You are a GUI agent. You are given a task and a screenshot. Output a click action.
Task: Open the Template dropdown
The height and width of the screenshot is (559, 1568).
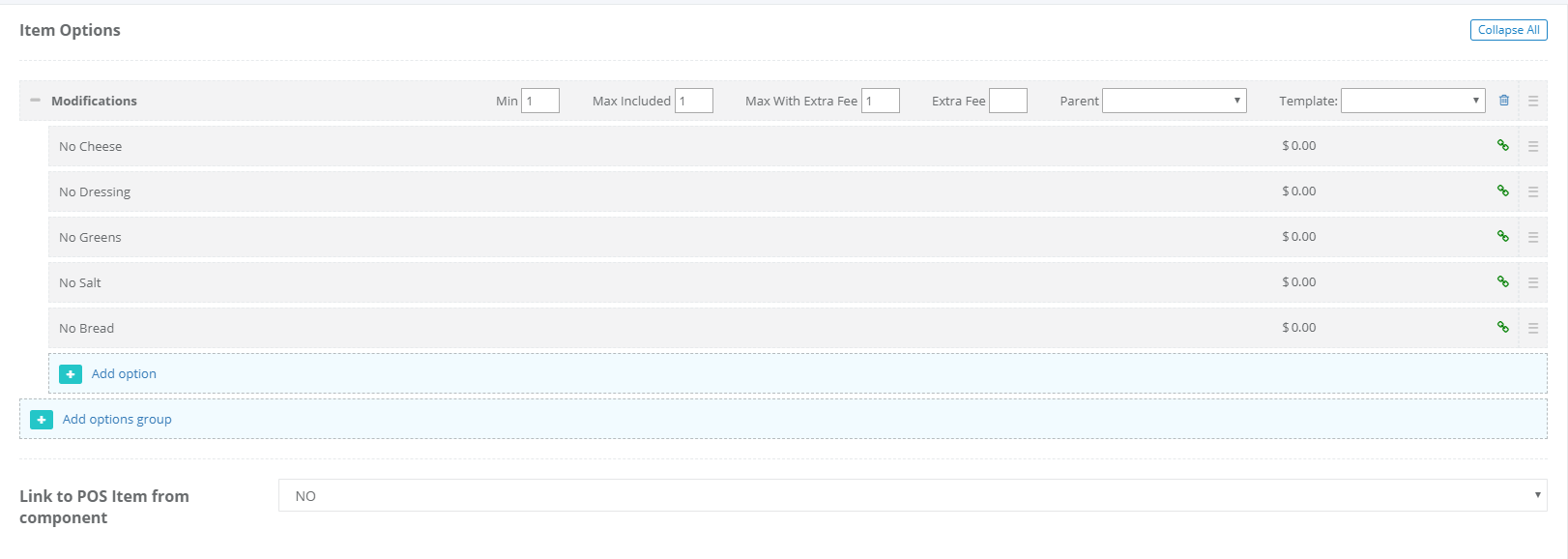point(1413,101)
